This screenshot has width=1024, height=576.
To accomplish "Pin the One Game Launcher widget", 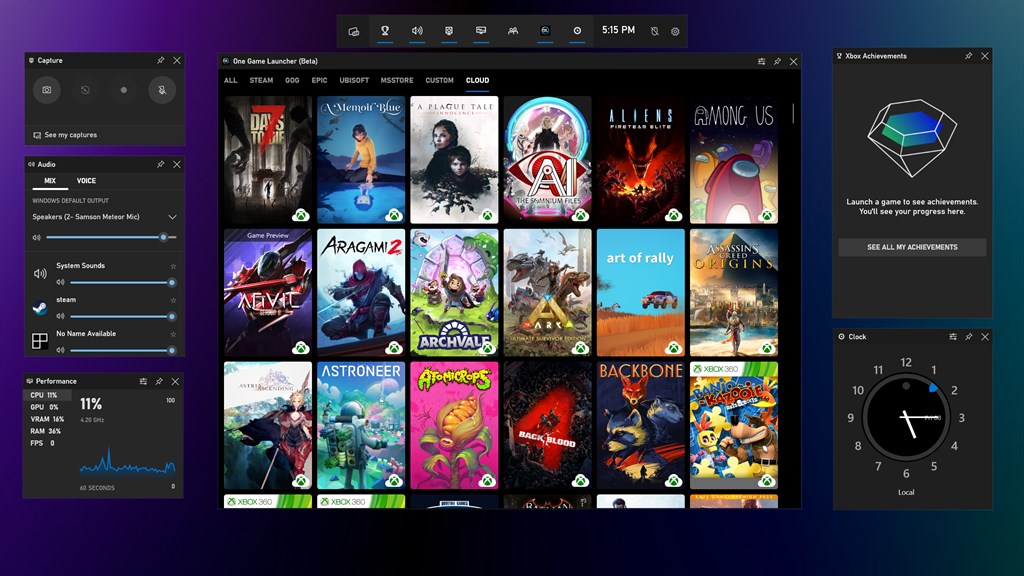I will tap(777, 61).
